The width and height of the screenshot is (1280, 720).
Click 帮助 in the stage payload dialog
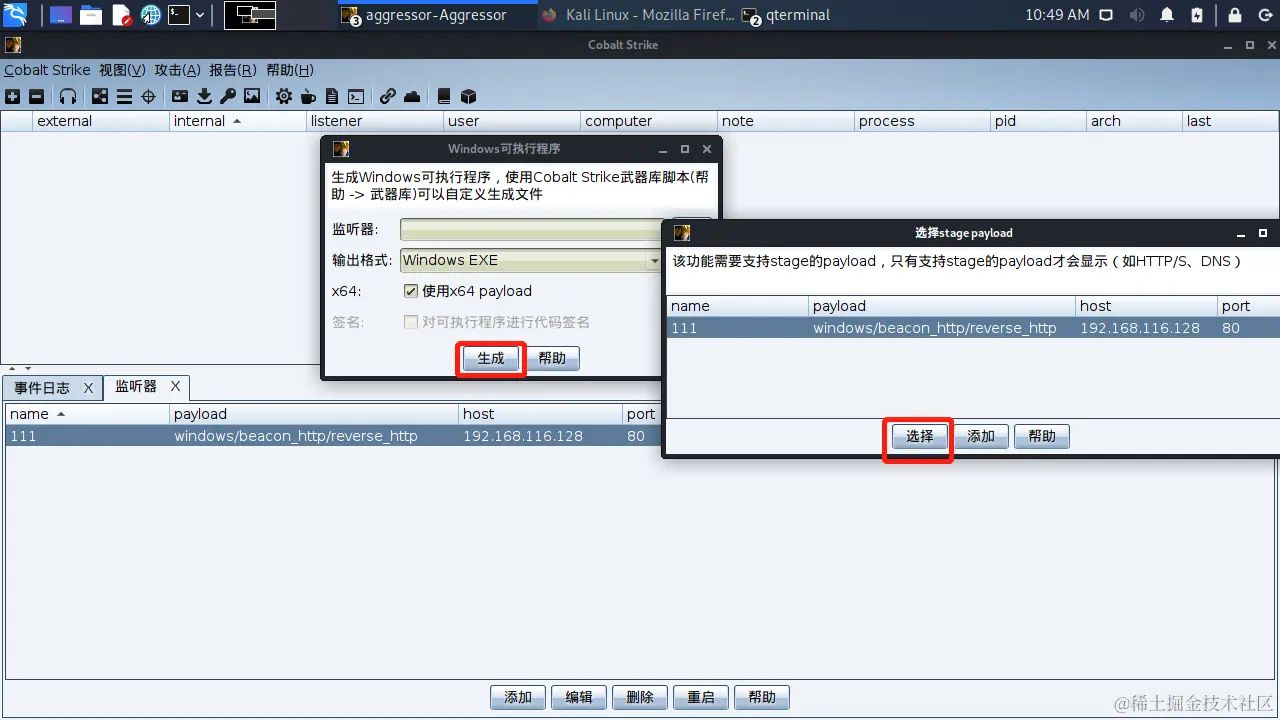click(1042, 436)
